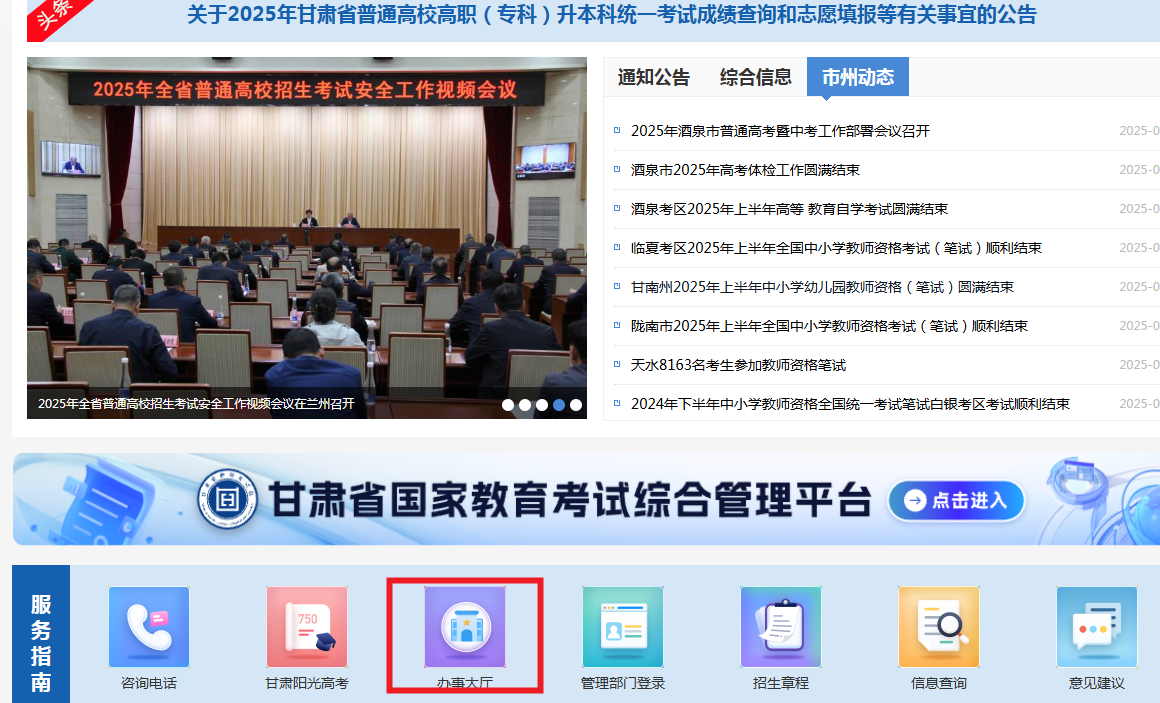Select the first carousel indicator dot
1160x703 pixels.
(x=508, y=405)
